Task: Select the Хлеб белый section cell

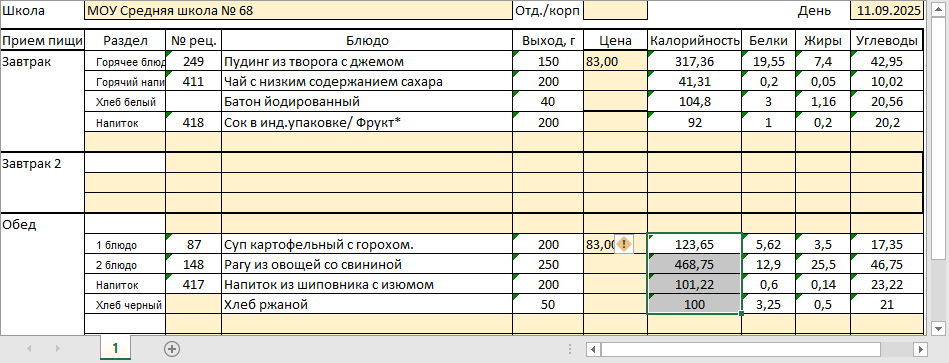Action: [125, 102]
